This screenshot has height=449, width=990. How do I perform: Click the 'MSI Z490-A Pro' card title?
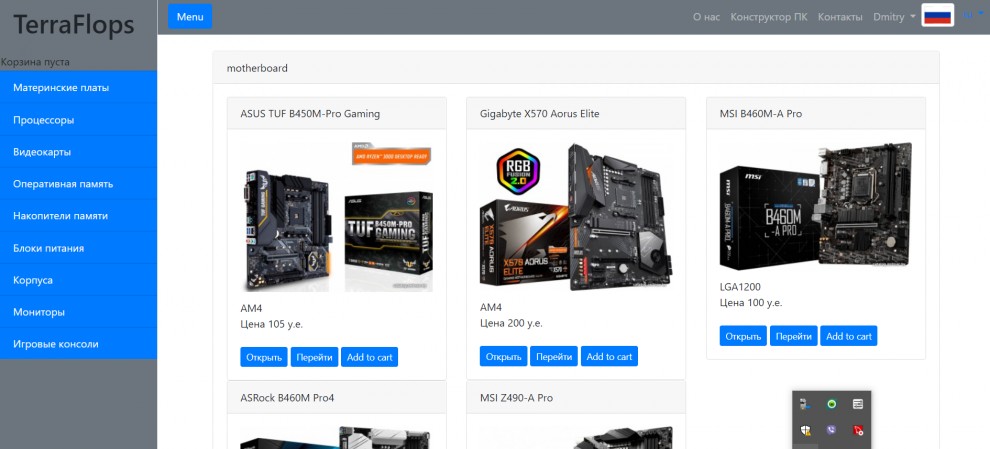click(x=516, y=398)
